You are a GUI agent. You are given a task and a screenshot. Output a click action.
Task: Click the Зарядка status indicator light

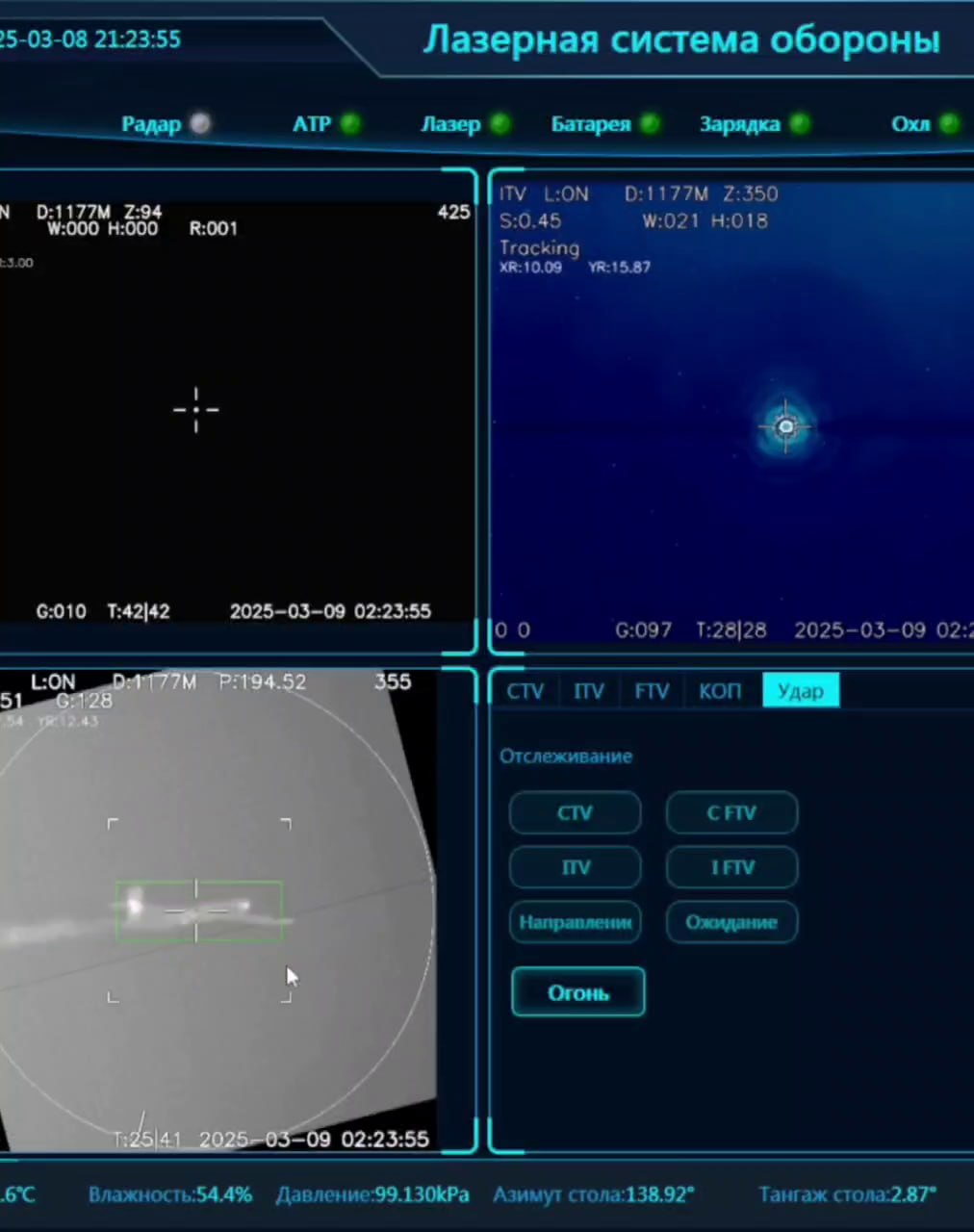pos(800,124)
